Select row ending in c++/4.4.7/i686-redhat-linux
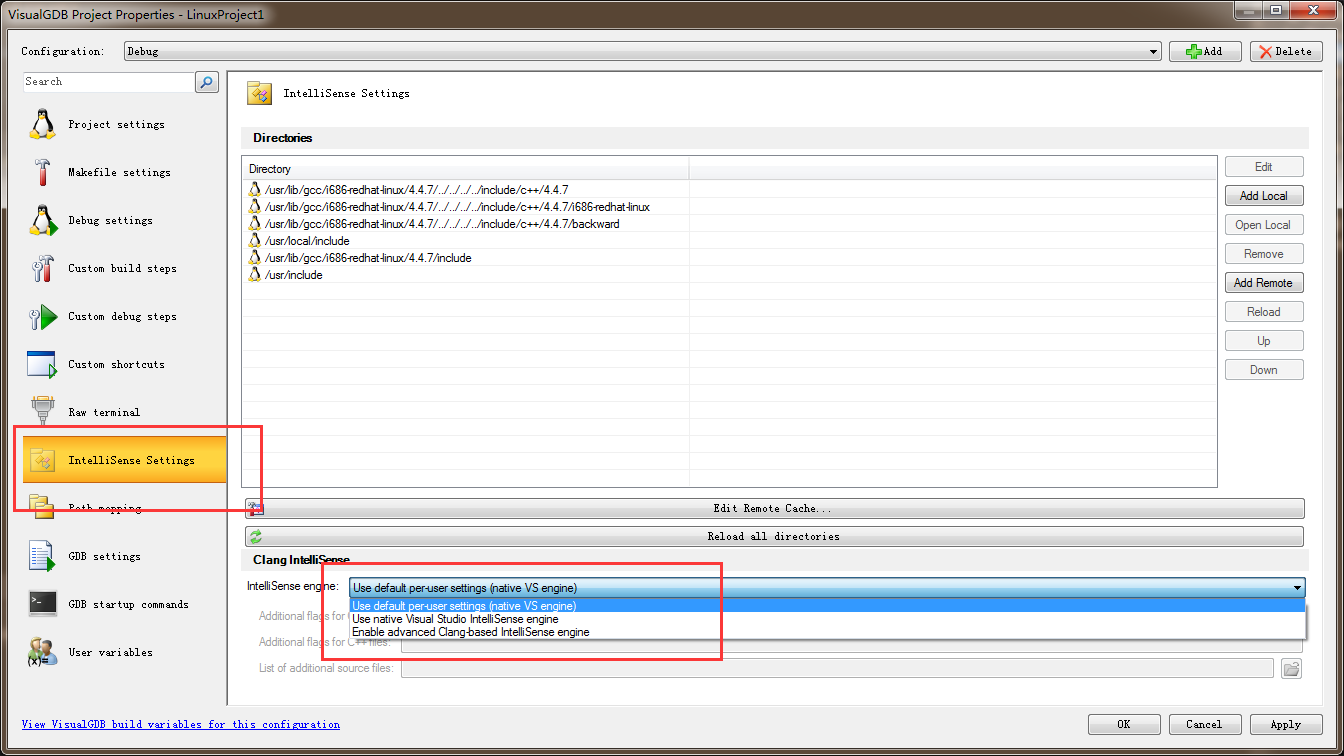Screen dimensions: 1344x756 point(729,207)
